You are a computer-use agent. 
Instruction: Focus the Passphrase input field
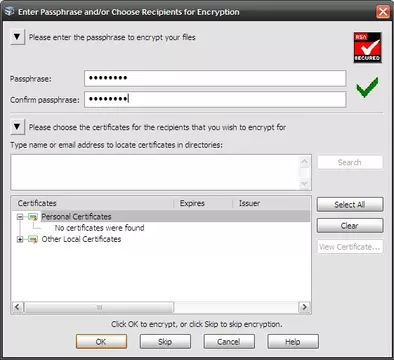click(215, 78)
